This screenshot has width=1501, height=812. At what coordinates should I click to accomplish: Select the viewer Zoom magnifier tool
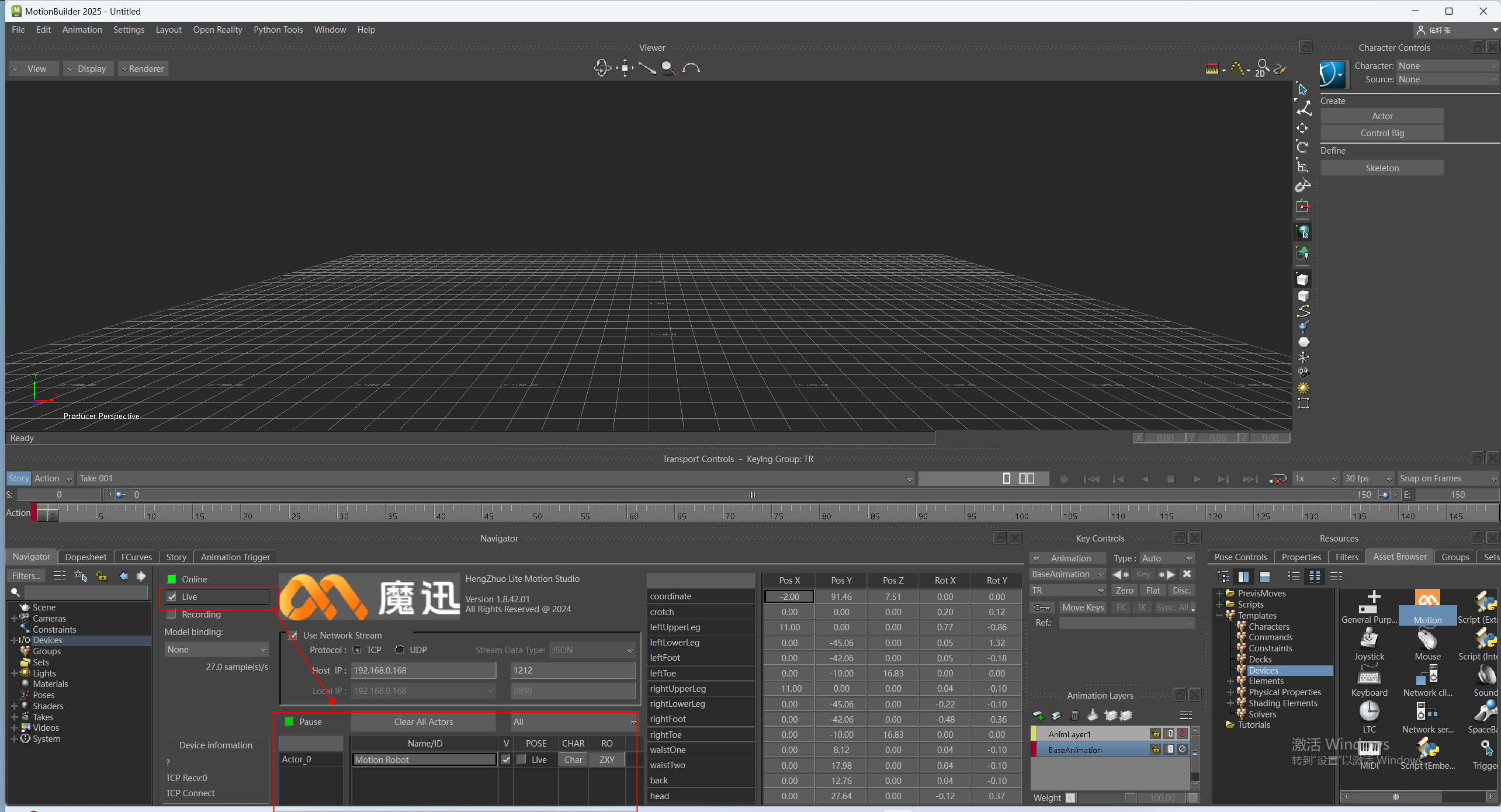pos(668,68)
